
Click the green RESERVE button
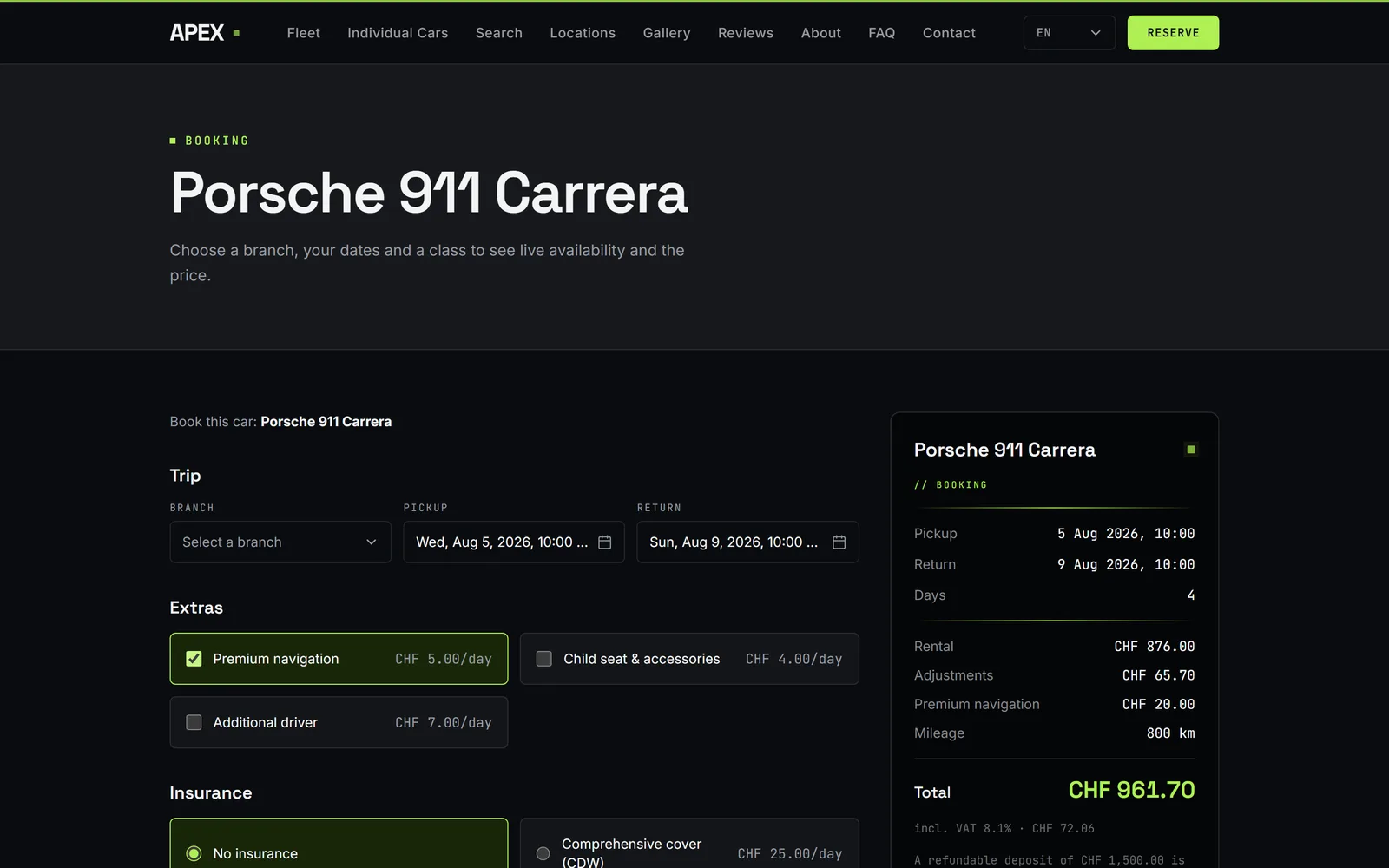1173,33
